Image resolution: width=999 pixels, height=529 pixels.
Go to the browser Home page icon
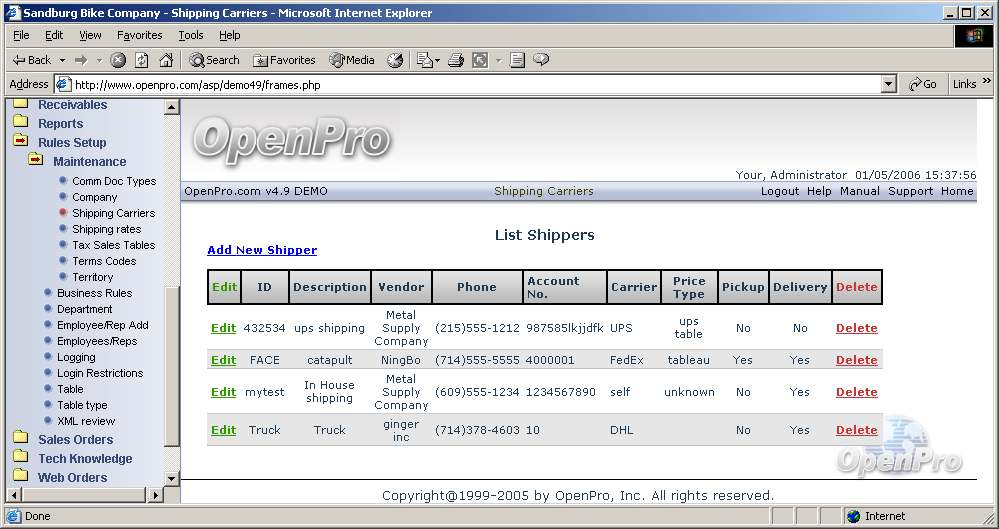pyautogui.click(x=166, y=60)
